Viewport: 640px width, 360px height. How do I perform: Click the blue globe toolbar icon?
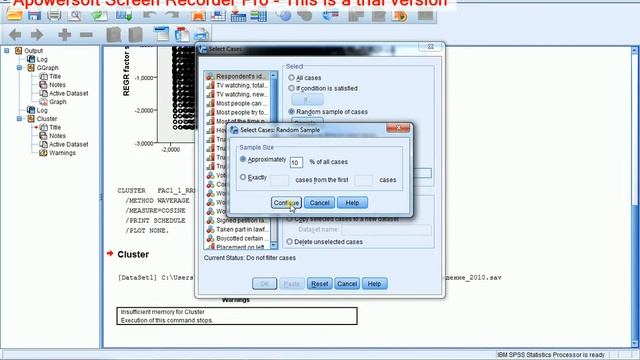[x=284, y=16]
